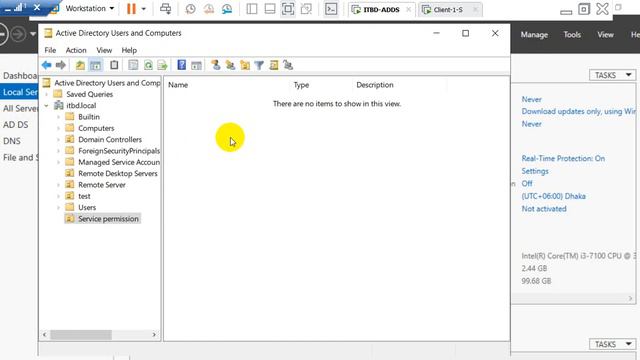
Task: Pause the VM with orange pause button
Action: [131, 9]
